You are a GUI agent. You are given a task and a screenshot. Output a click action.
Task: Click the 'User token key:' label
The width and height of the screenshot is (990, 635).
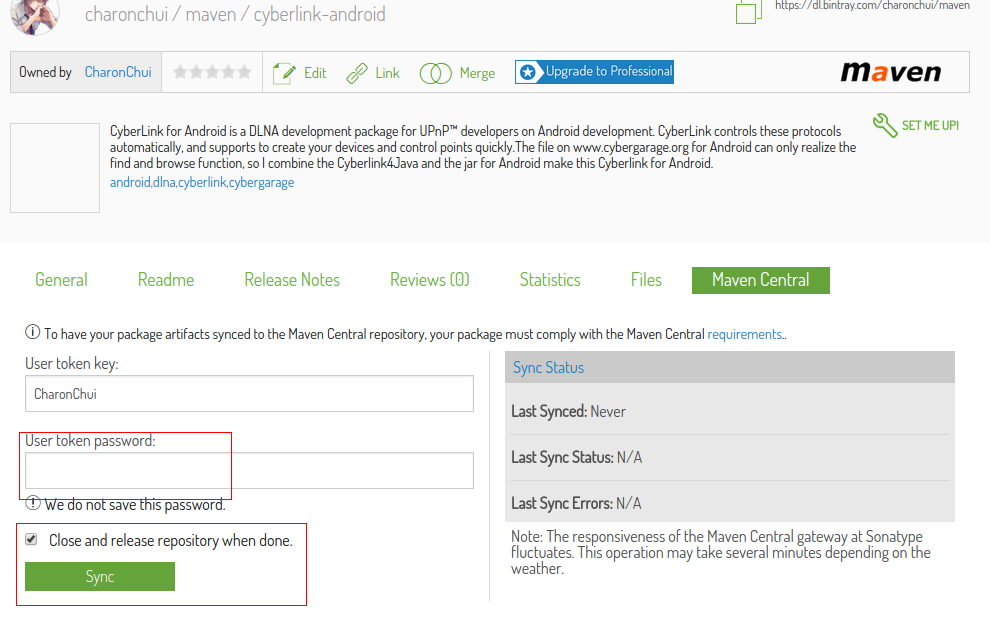pos(71,364)
